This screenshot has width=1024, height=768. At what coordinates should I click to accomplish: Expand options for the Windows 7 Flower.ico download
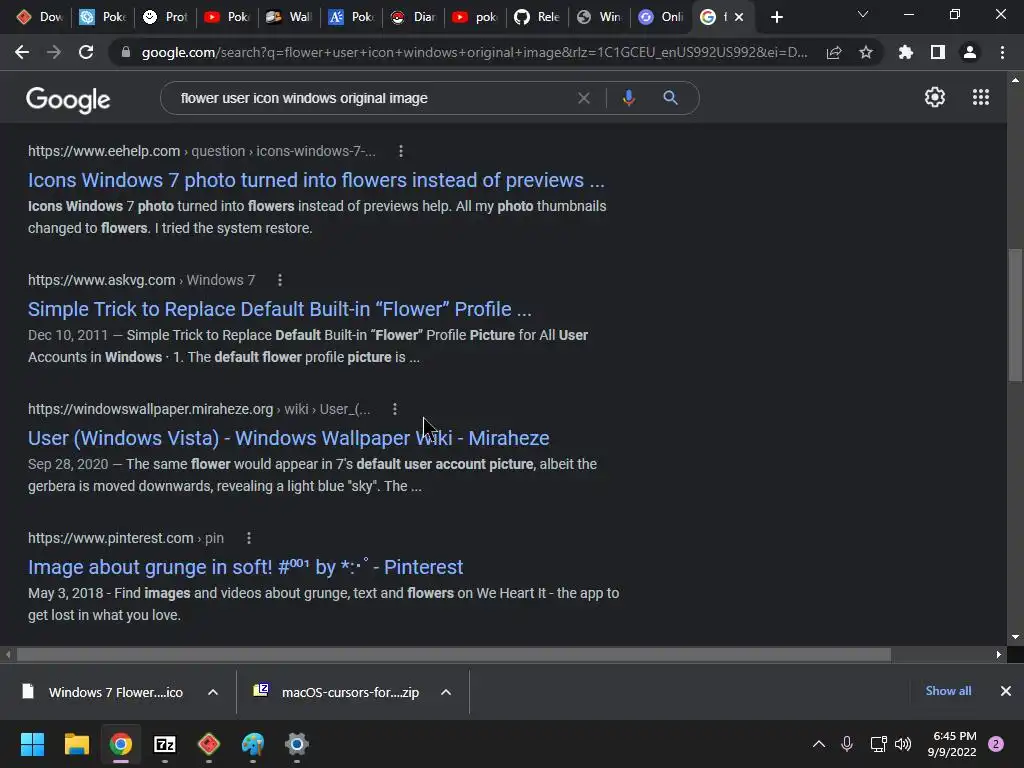pyautogui.click(x=213, y=692)
